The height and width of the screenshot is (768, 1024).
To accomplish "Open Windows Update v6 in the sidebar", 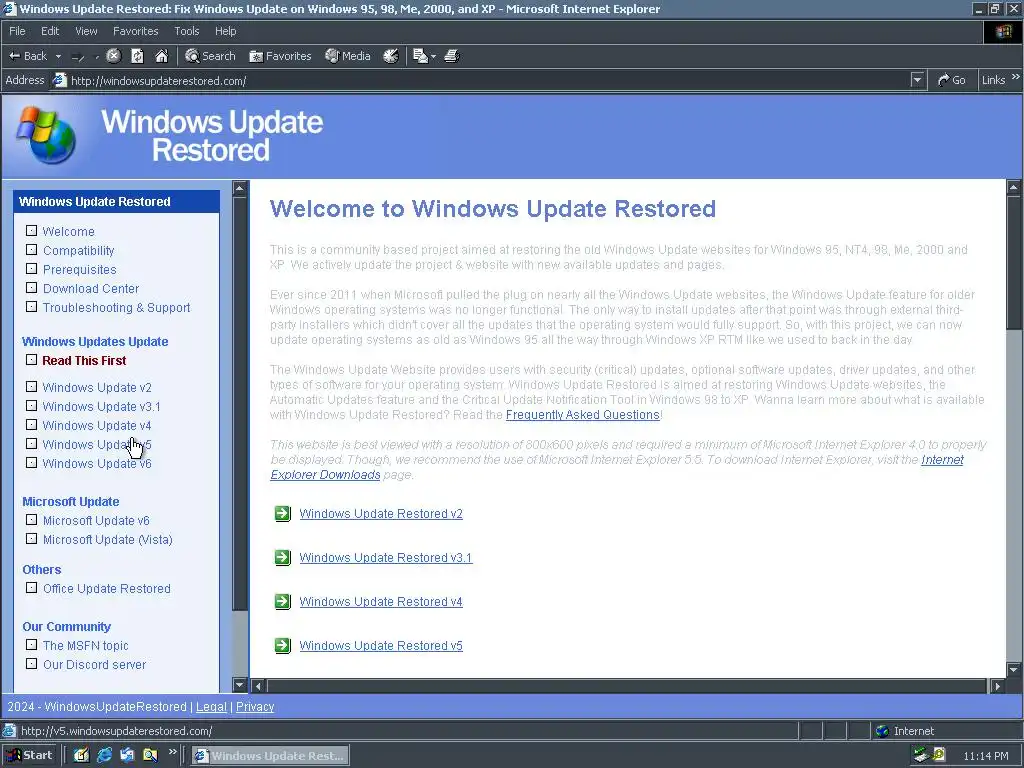I will point(97,463).
